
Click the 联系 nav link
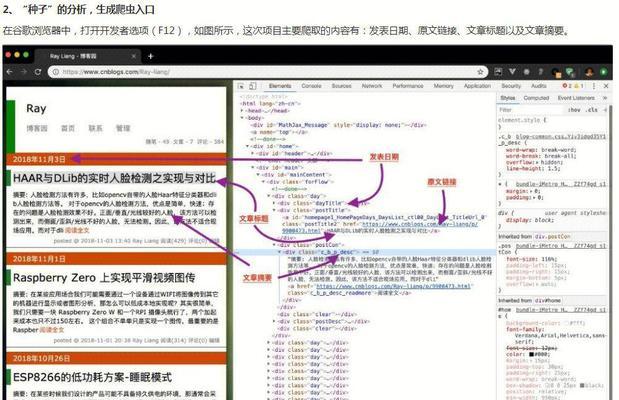coord(95,128)
